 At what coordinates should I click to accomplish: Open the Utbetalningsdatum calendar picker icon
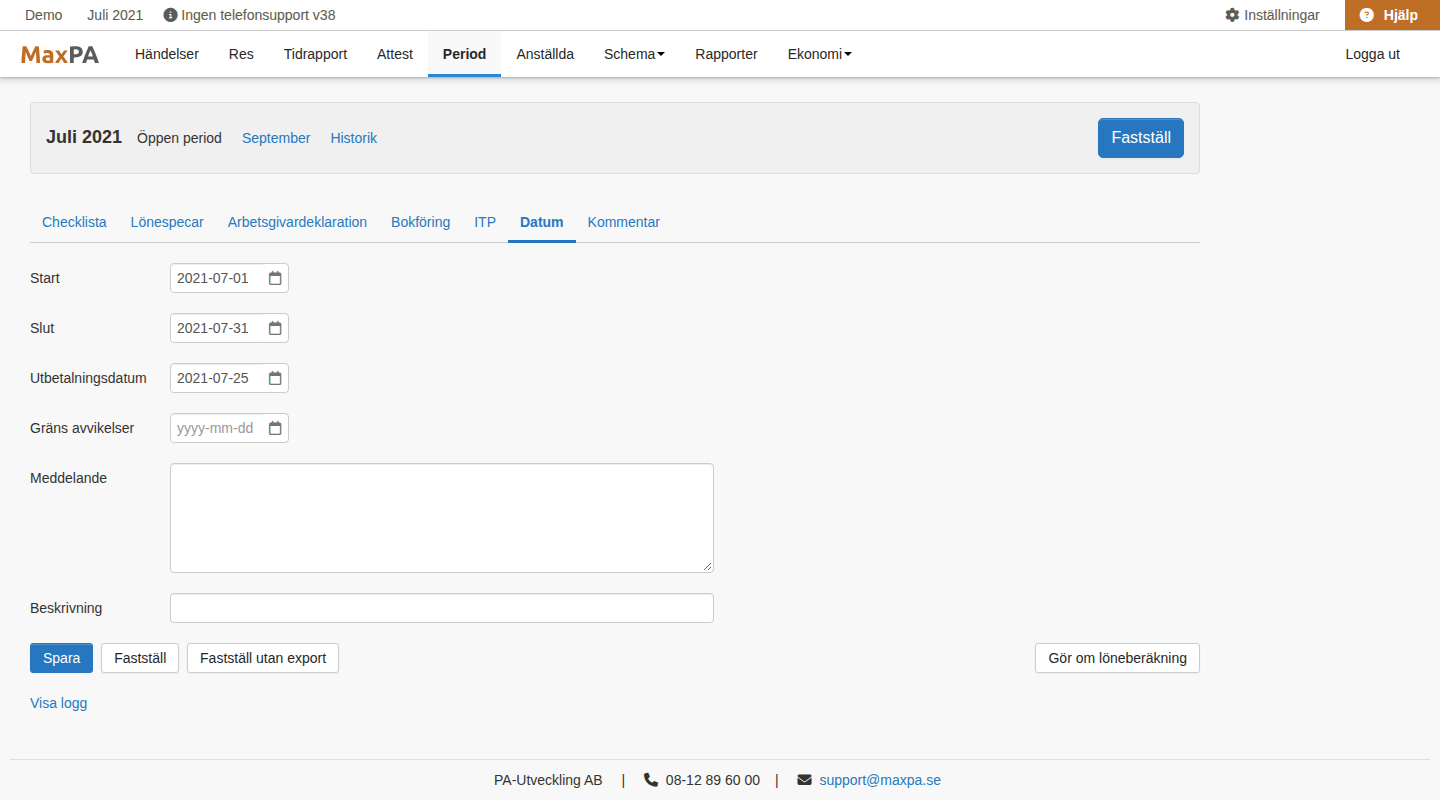pyautogui.click(x=275, y=378)
